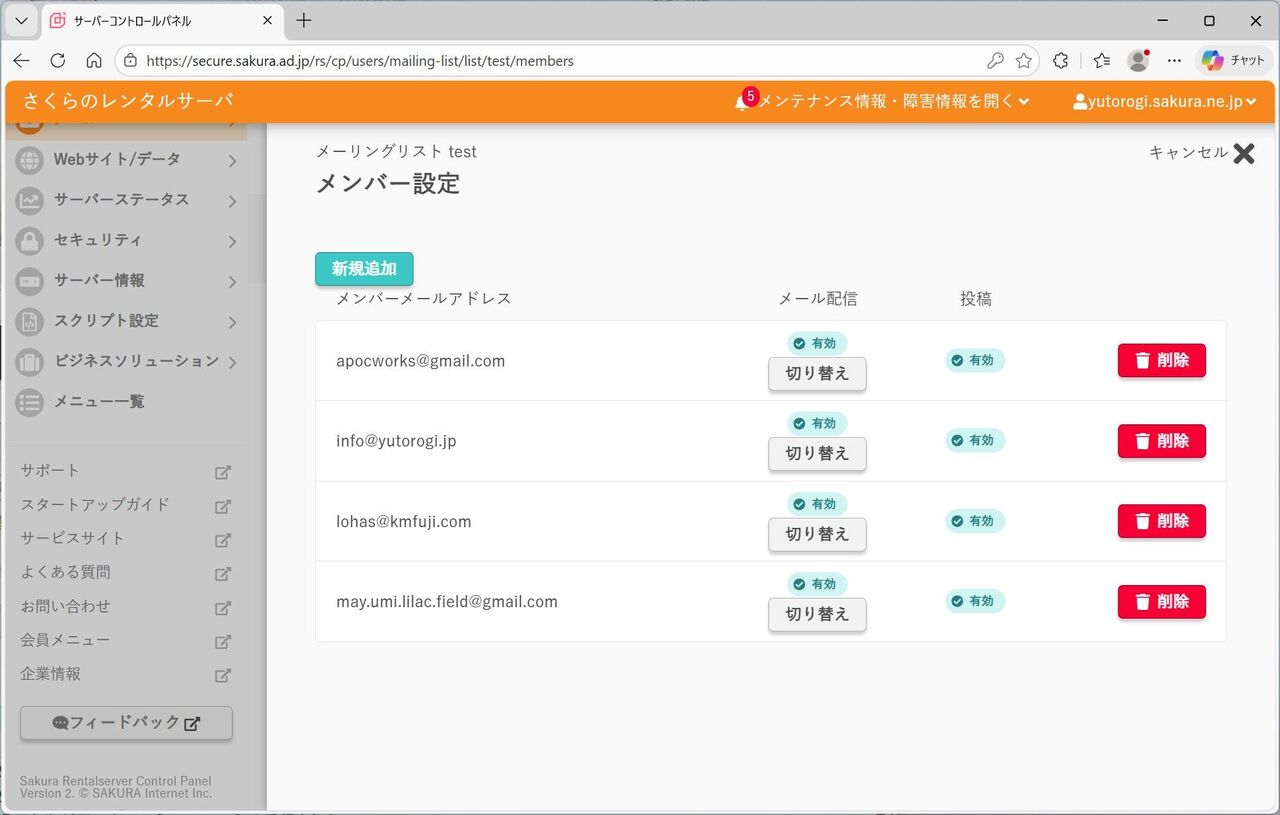
Task: Click メンバーメールアドレス column header
Action: (424, 299)
